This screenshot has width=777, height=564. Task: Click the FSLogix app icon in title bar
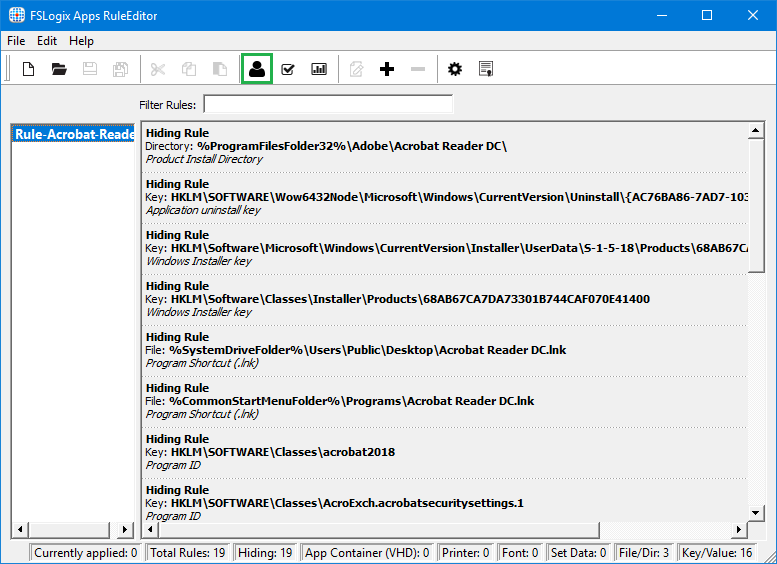(16, 15)
